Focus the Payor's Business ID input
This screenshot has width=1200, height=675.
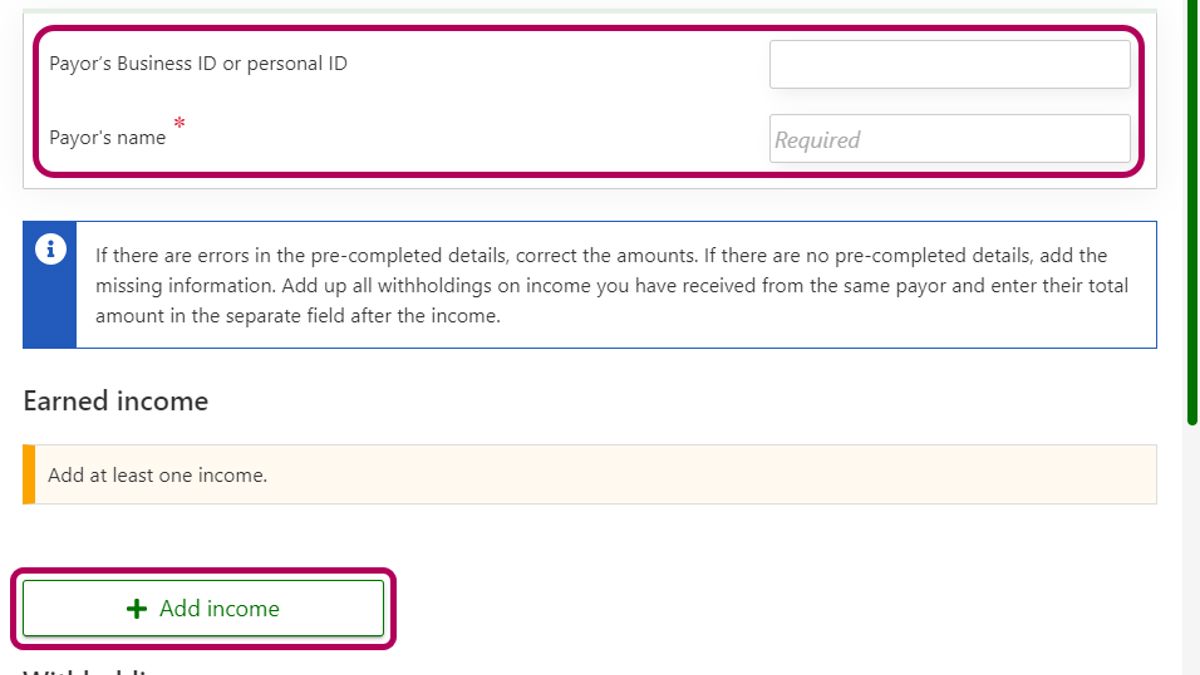(x=949, y=65)
